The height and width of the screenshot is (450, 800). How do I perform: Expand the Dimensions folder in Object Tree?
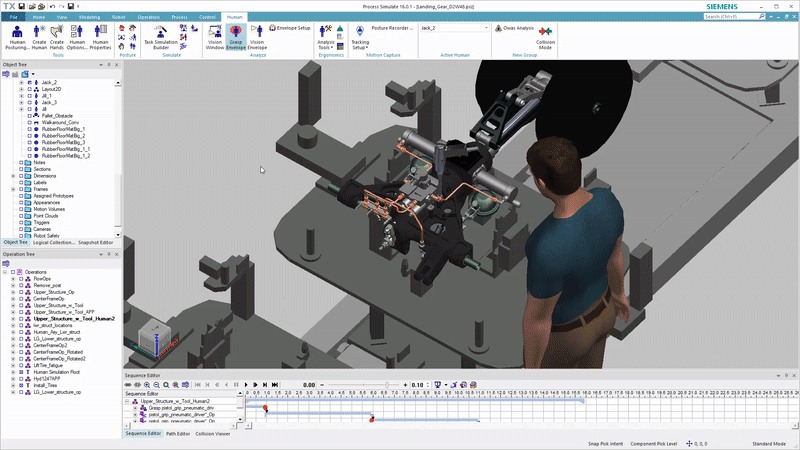click(14, 176)
